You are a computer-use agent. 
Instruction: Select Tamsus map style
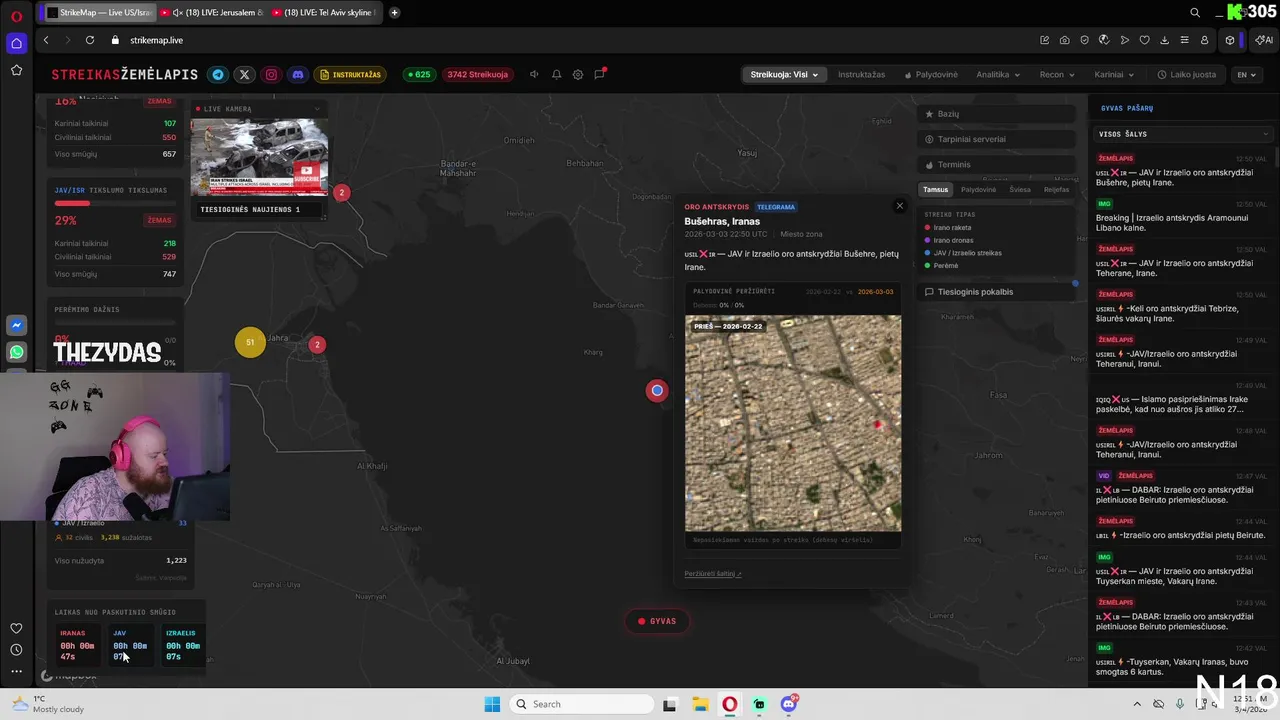pos(936,189)
